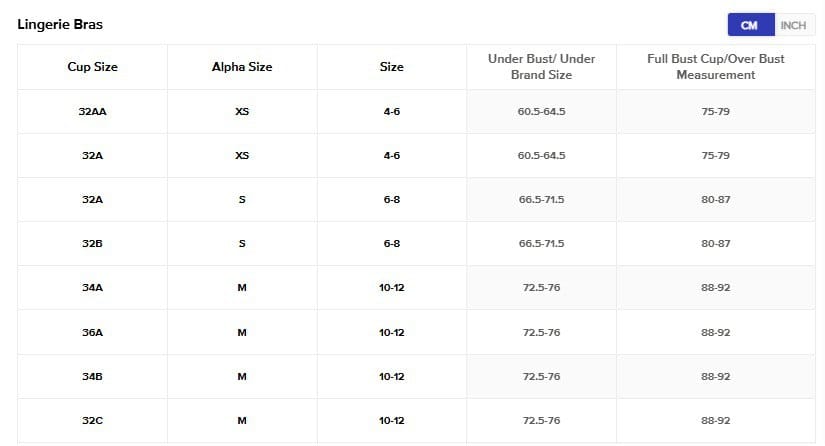Switch measurement units to CM
The width and height of the screenshot is (825, 446).
point(749,25)
